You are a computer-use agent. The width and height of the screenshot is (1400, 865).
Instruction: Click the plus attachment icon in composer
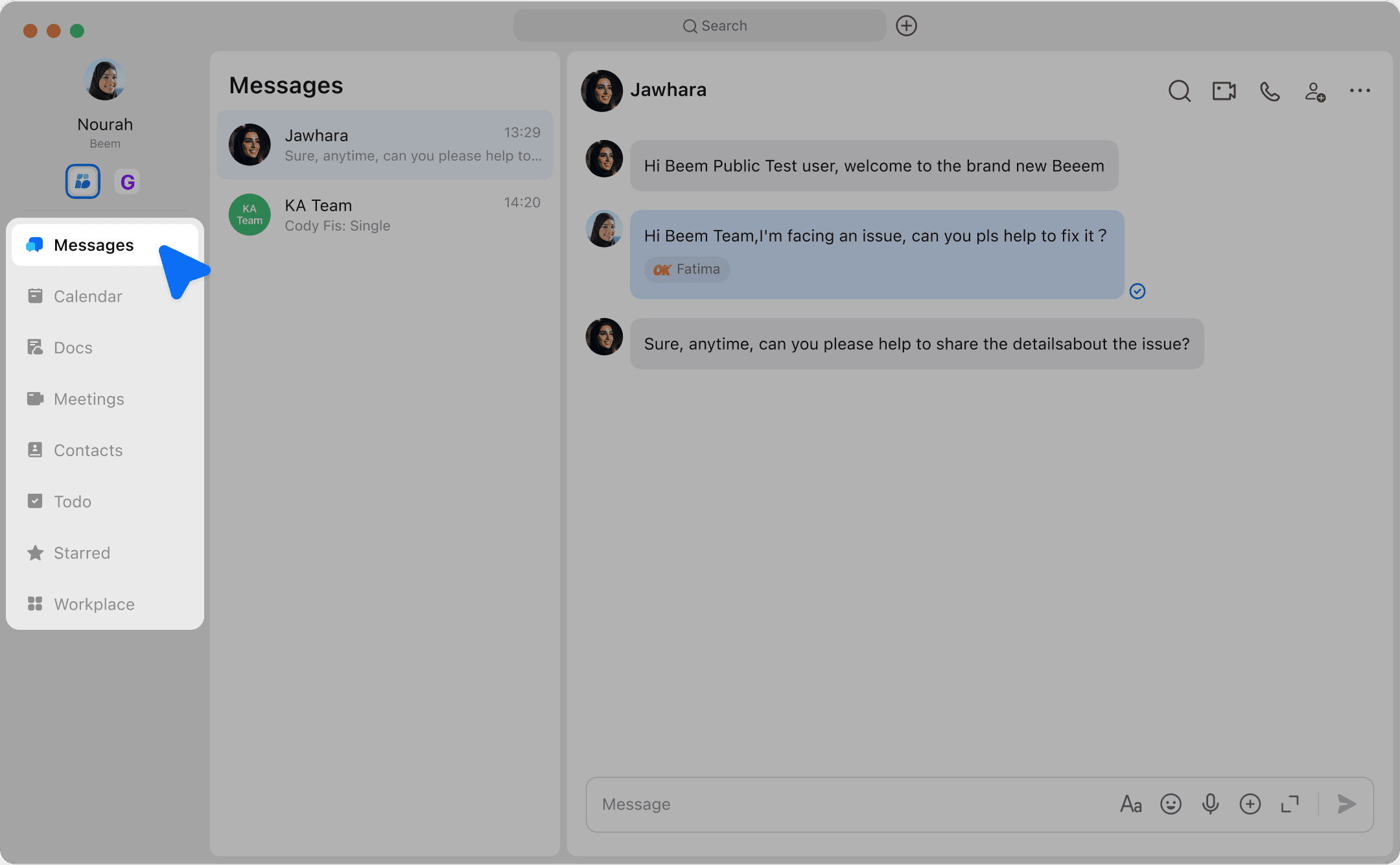[1250, 804]
